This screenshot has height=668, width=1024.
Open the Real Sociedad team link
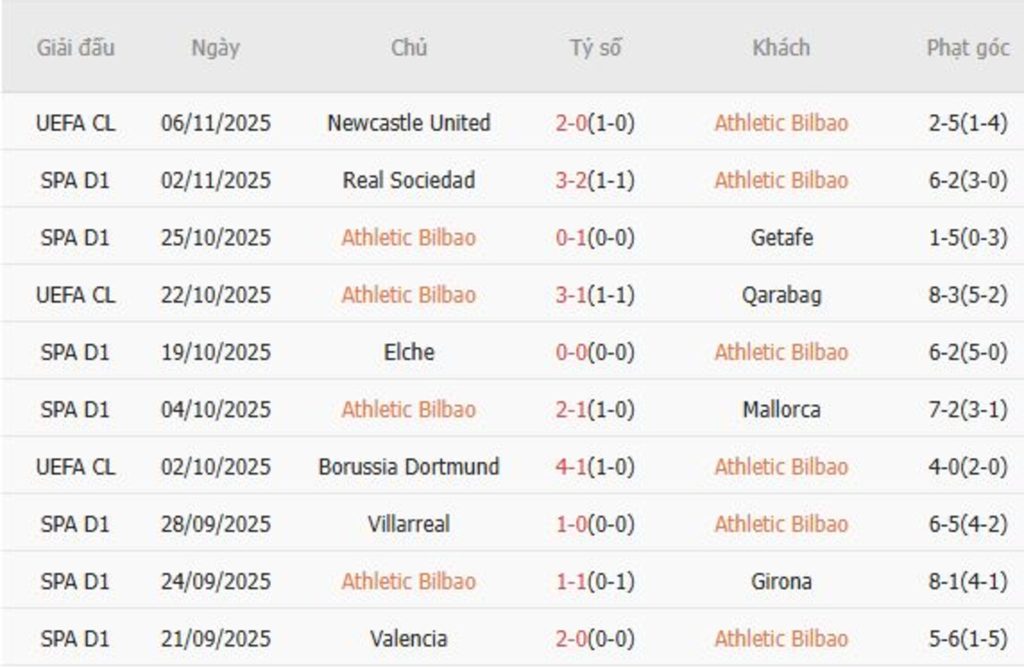(x=408, y=180)
